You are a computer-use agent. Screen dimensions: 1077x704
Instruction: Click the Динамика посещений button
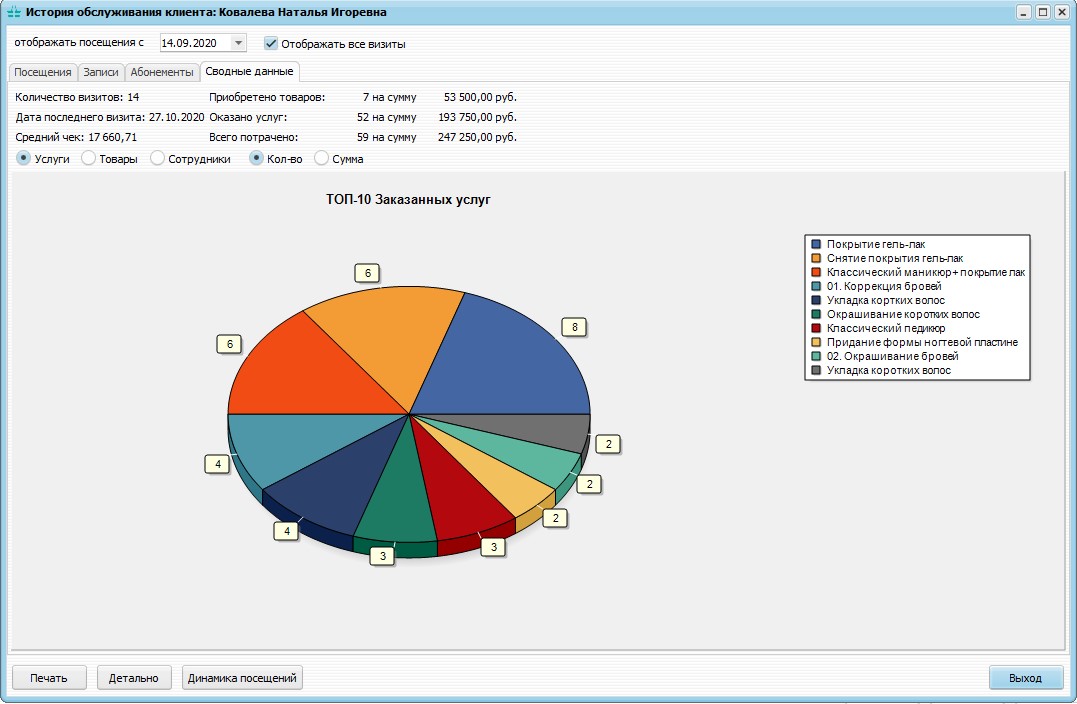[x=242, y=678]
